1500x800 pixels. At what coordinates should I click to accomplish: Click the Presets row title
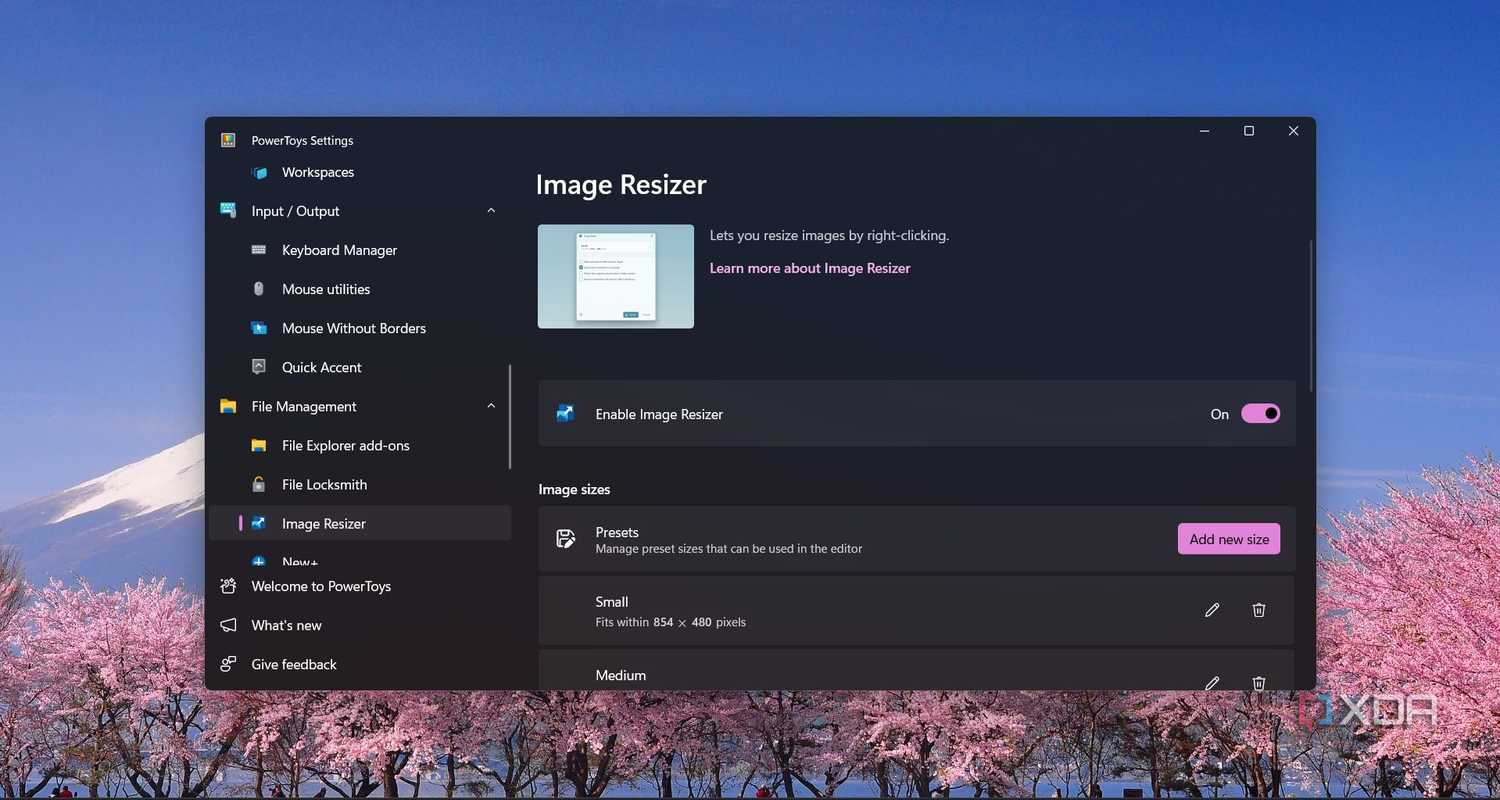617,532
